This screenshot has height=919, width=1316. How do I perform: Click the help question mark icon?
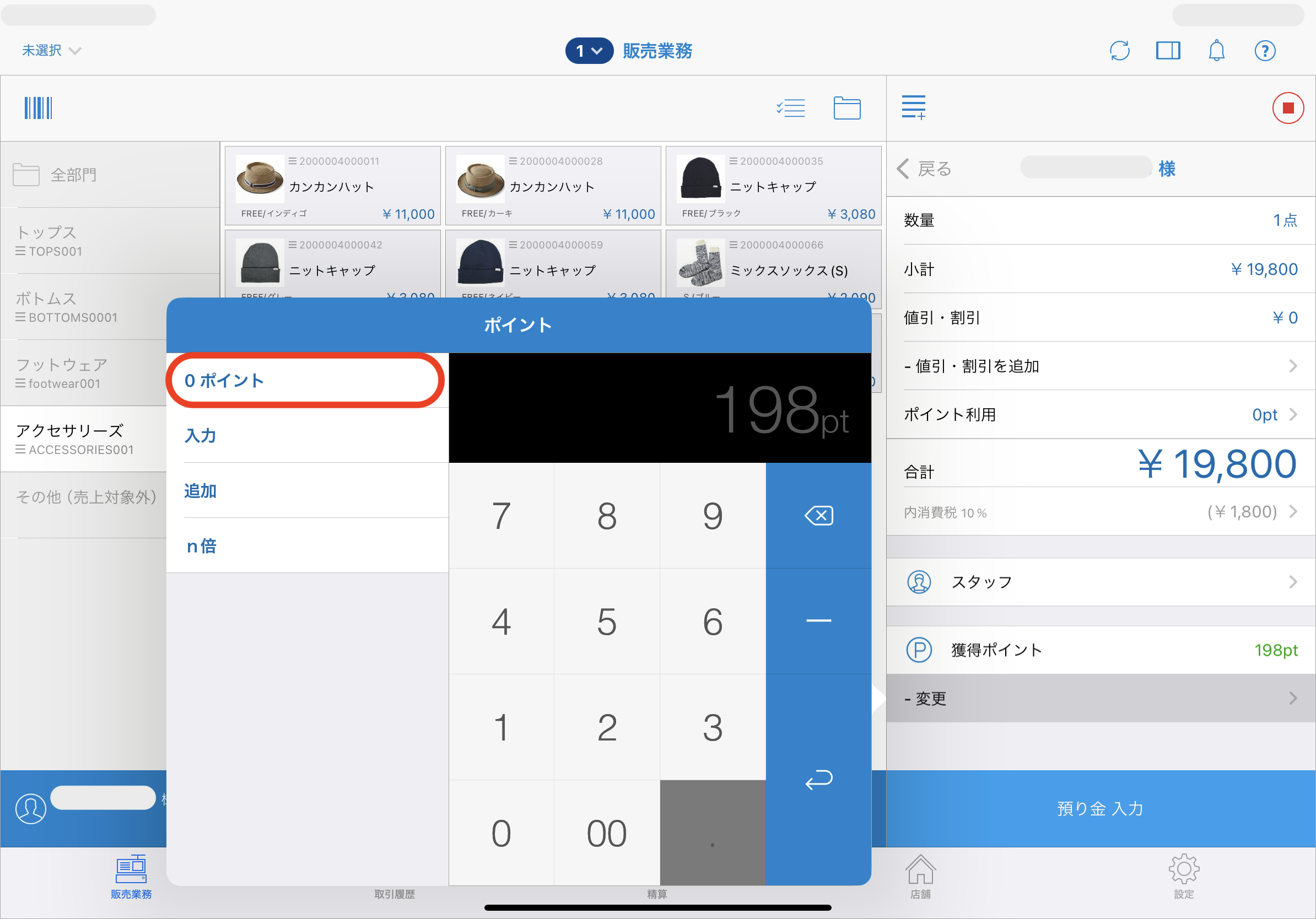point(1264,51)
